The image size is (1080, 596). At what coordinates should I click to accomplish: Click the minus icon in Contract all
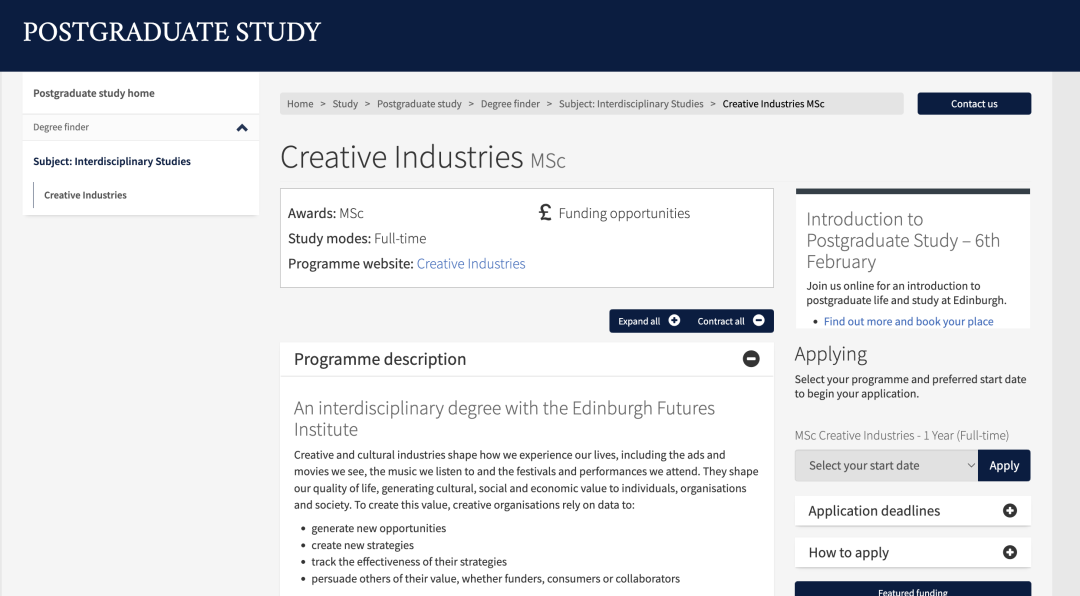[758, 321]
